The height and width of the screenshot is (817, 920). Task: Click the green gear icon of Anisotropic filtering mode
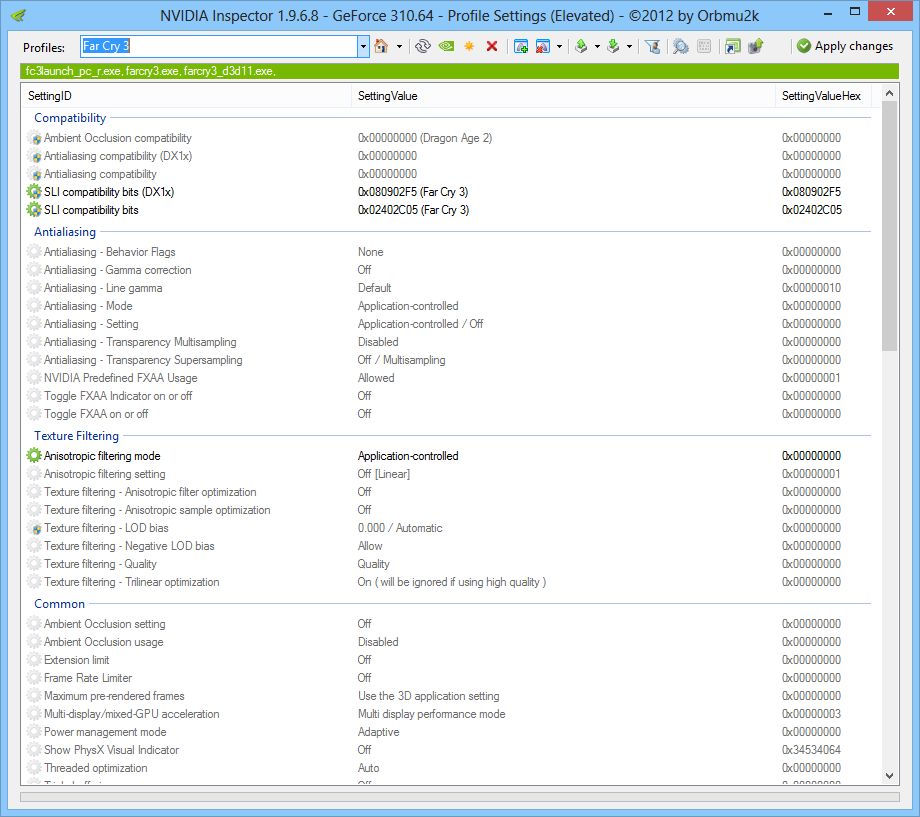click(x=34, y=455)
